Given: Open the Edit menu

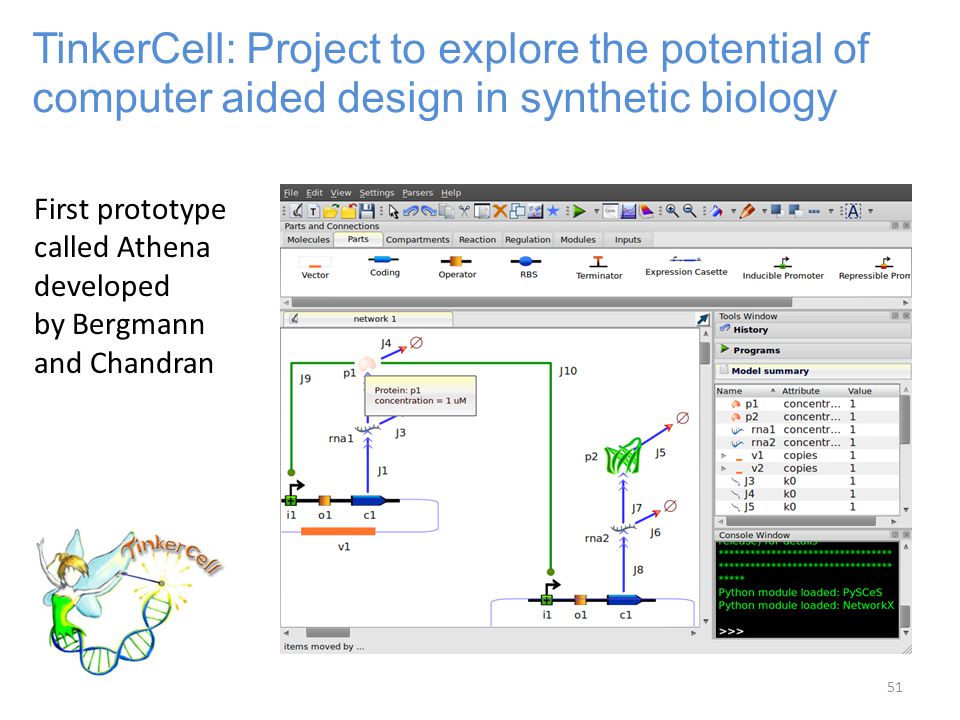Looking at the screenshot, I should coord(314,192).
